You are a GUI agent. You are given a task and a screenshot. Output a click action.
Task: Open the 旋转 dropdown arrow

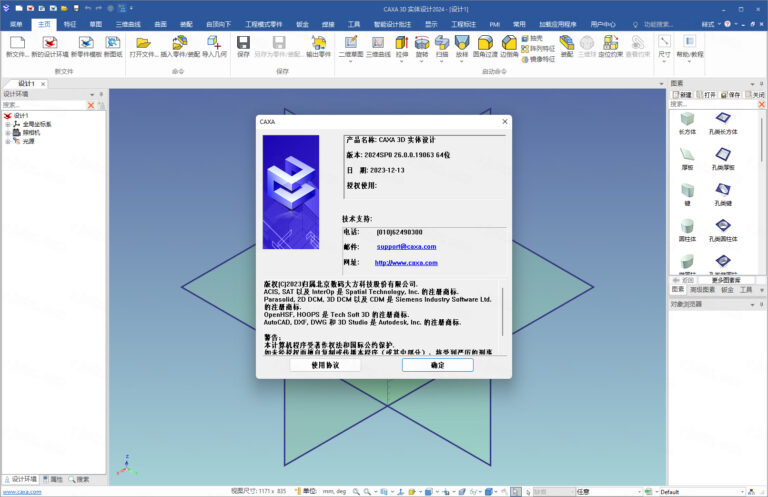(x=422, y=62)
